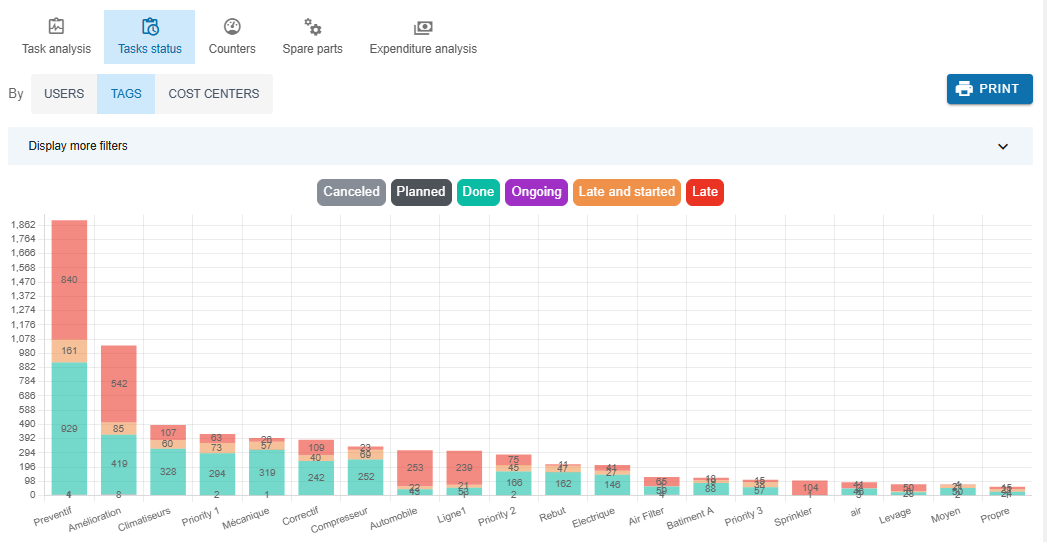1047x542 pixels.
Task: Click the Correctif late segment 109
Action: [x=317, y=448]
